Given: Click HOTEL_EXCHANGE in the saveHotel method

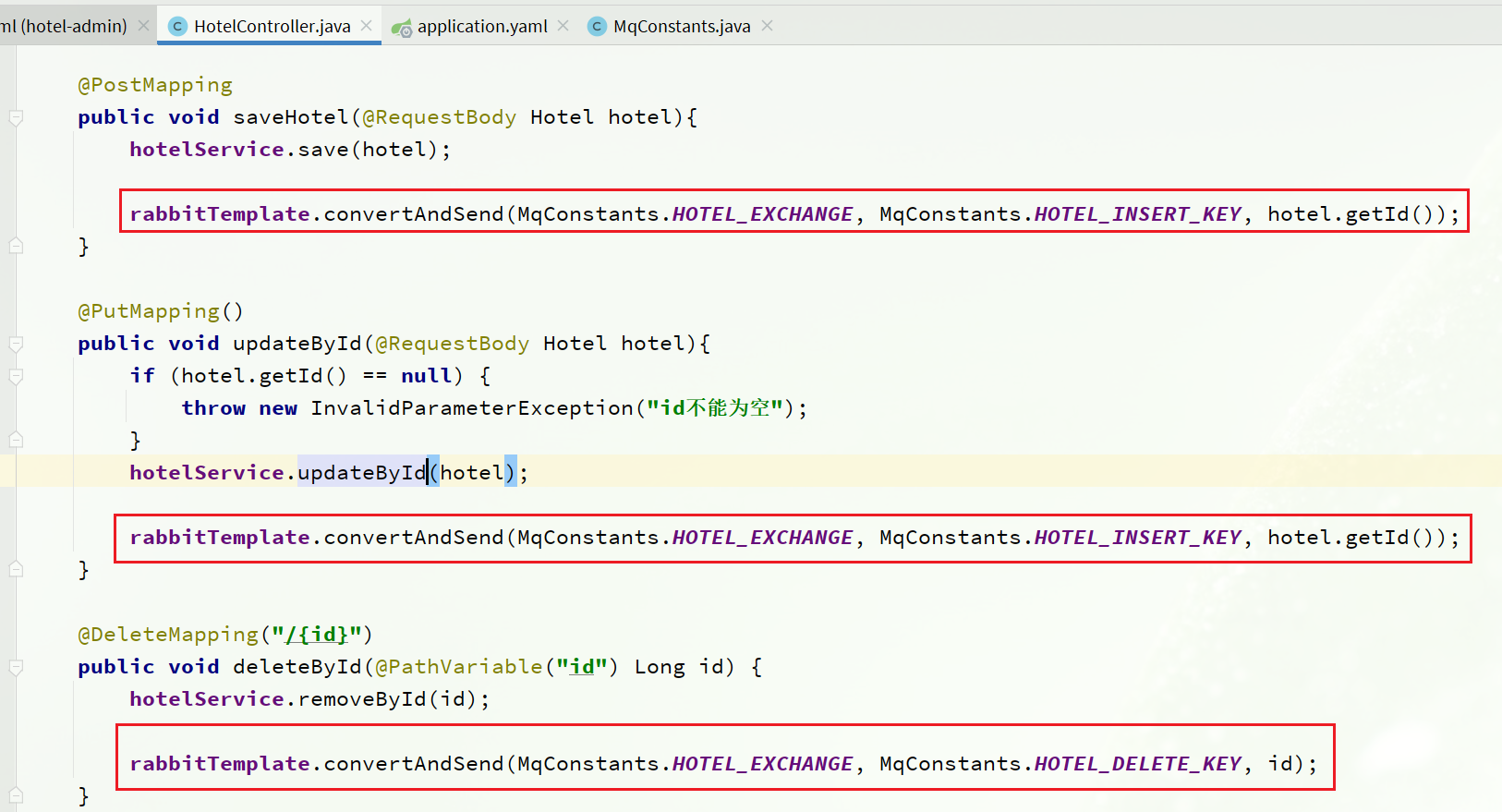Looking at the screenshot, I should (762, 214).
